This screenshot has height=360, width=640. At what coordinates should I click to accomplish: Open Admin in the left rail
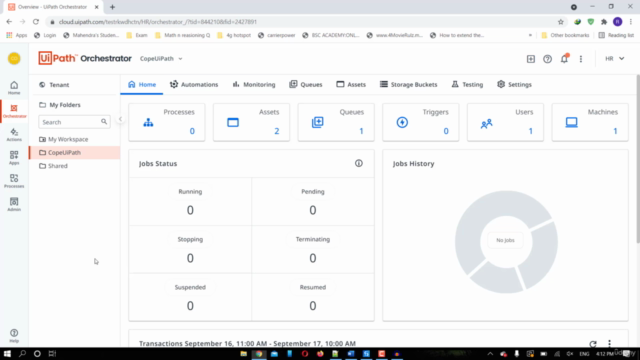(14, 204)
